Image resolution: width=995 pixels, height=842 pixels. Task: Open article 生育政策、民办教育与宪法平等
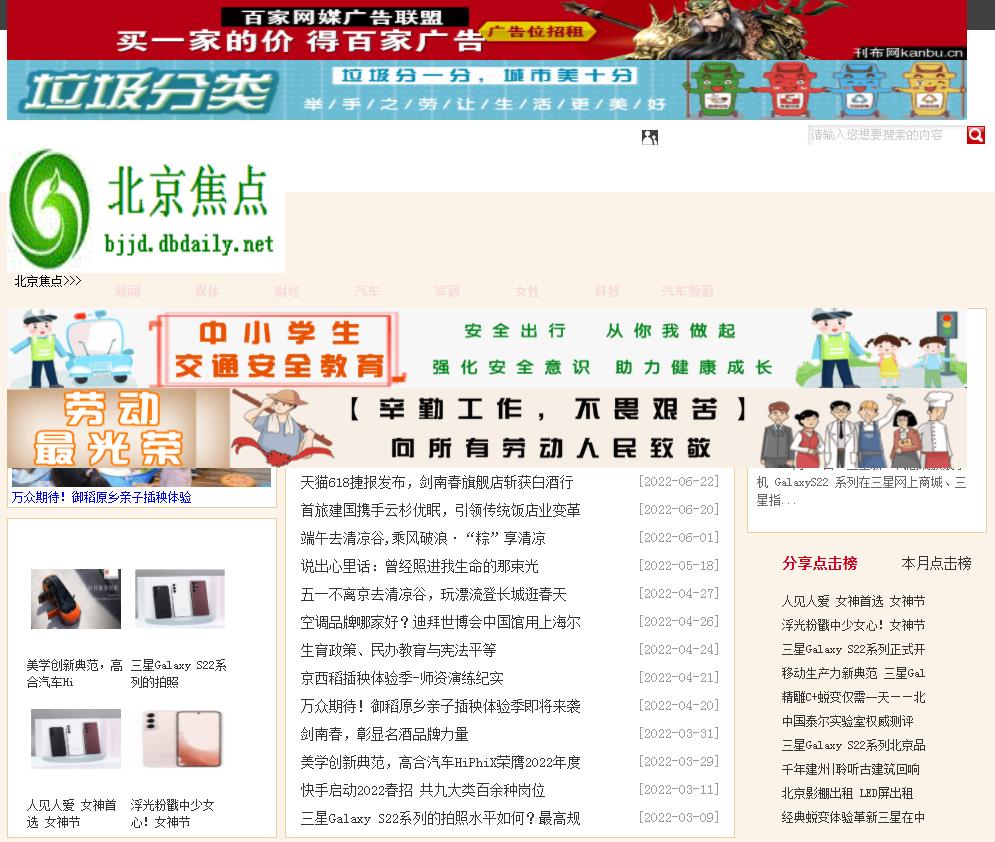point(398,650)
